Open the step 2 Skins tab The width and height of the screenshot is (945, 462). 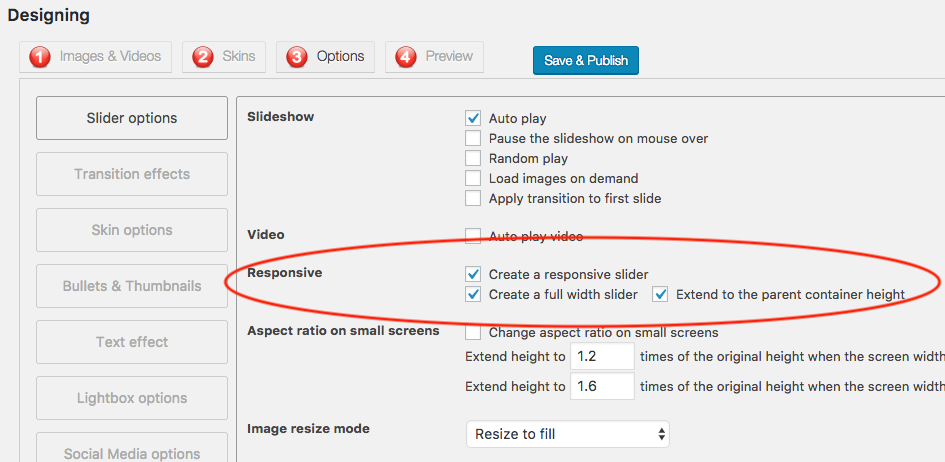click(224, 57)
